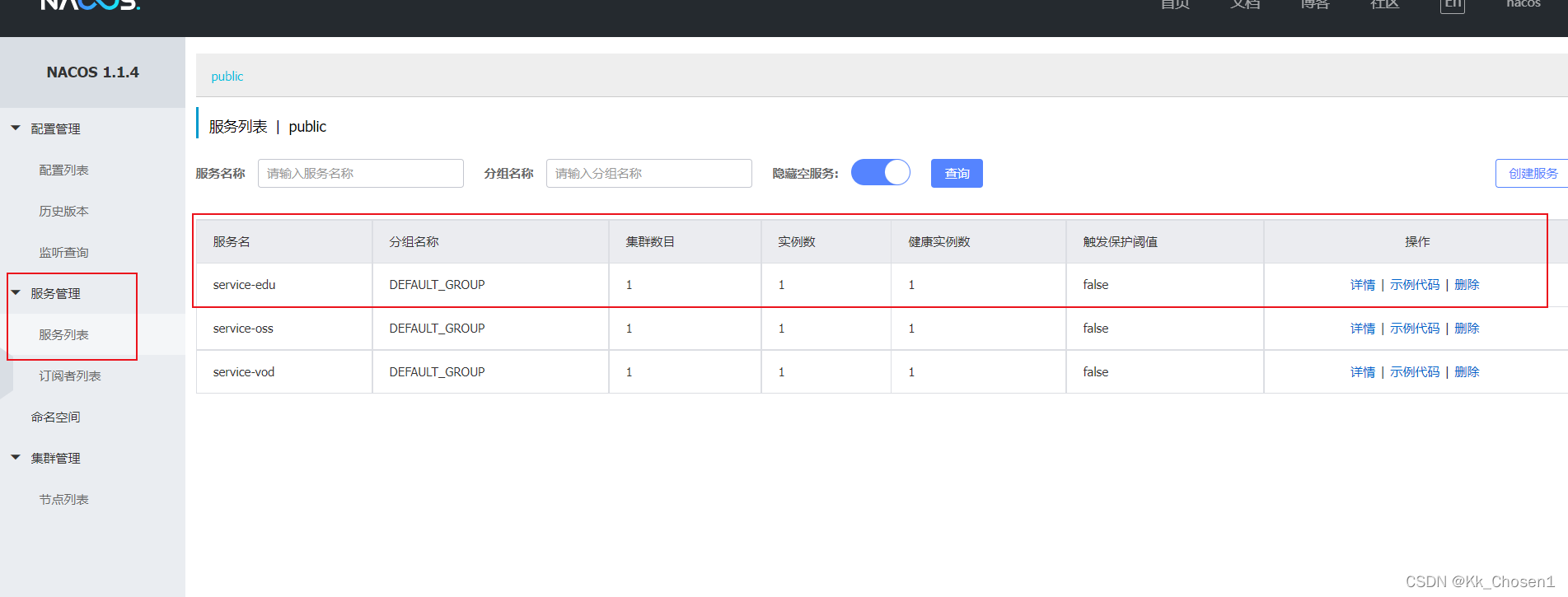The height and width of the screenshot is (597, 1568).
Task: Open 命名空间 in sidebar
Action: point(55,417)
